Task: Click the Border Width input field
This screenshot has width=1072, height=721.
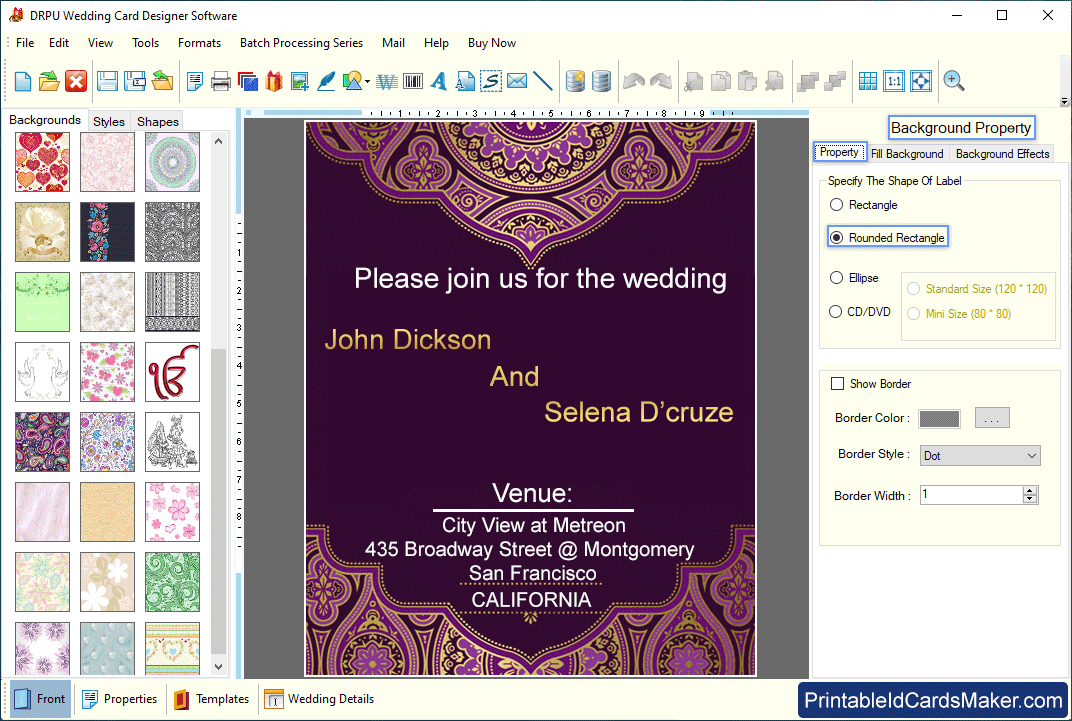Action: pyautogui.click(x=972, y=495)
